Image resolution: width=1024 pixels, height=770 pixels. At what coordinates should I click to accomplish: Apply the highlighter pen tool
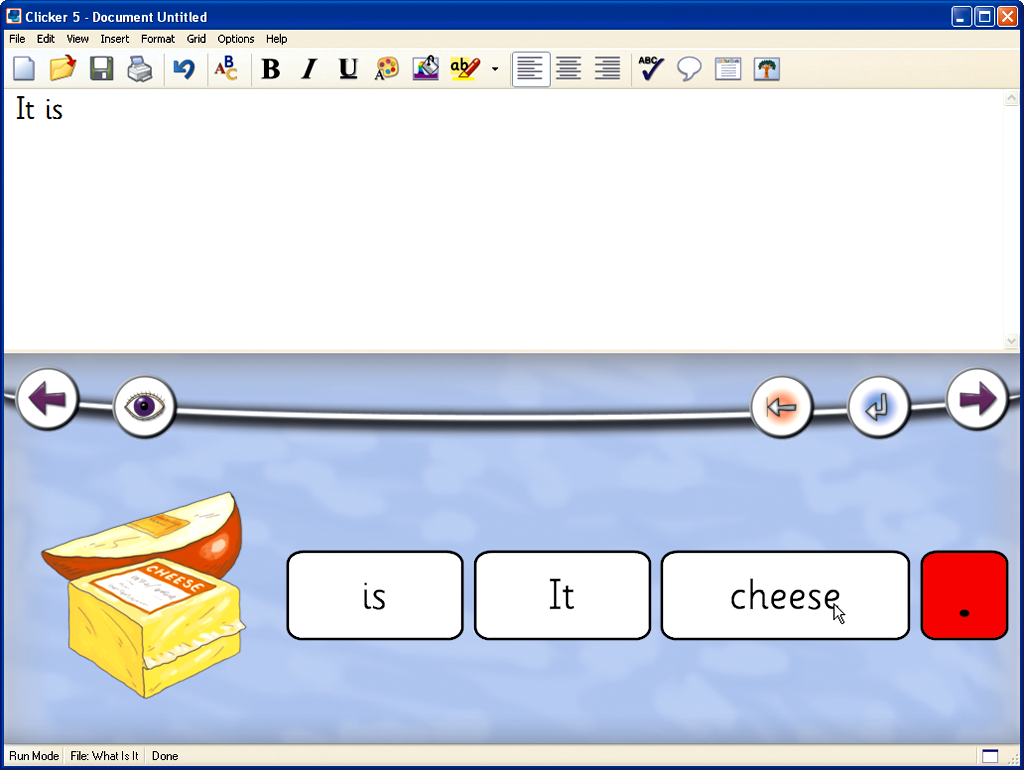[465, 69]
